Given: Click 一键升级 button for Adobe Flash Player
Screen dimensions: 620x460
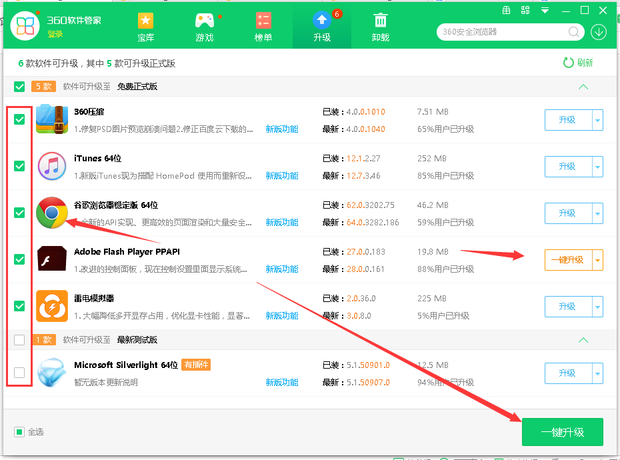Looking at the screenshot, I should pyautogui.click(x=568, y=259).
